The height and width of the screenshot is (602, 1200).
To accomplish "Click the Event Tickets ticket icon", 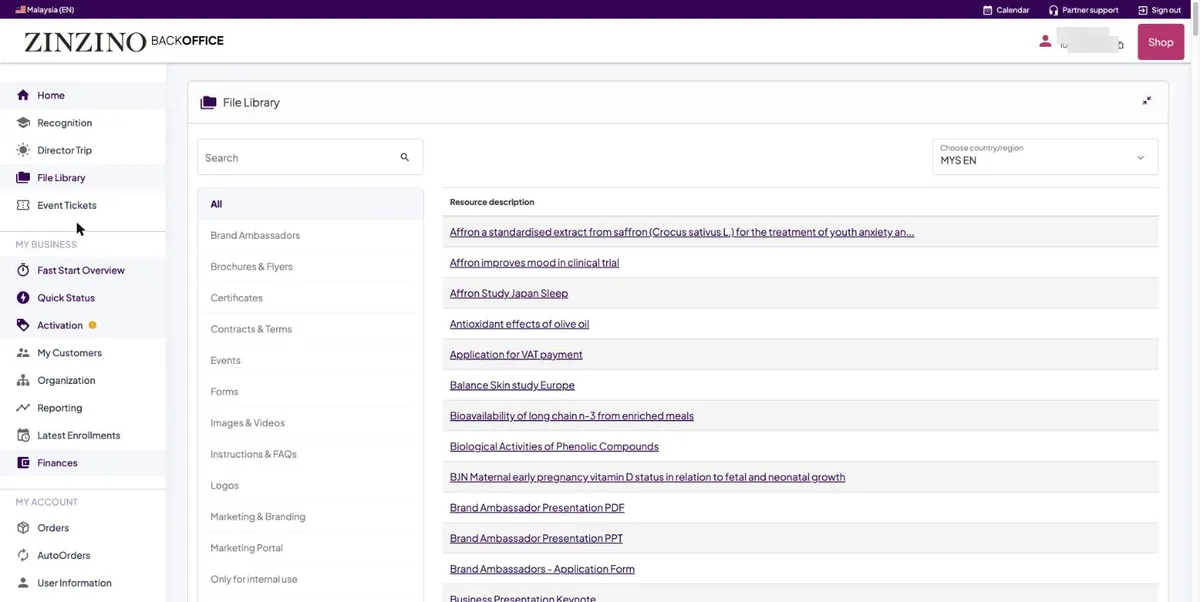I will 23,205.
